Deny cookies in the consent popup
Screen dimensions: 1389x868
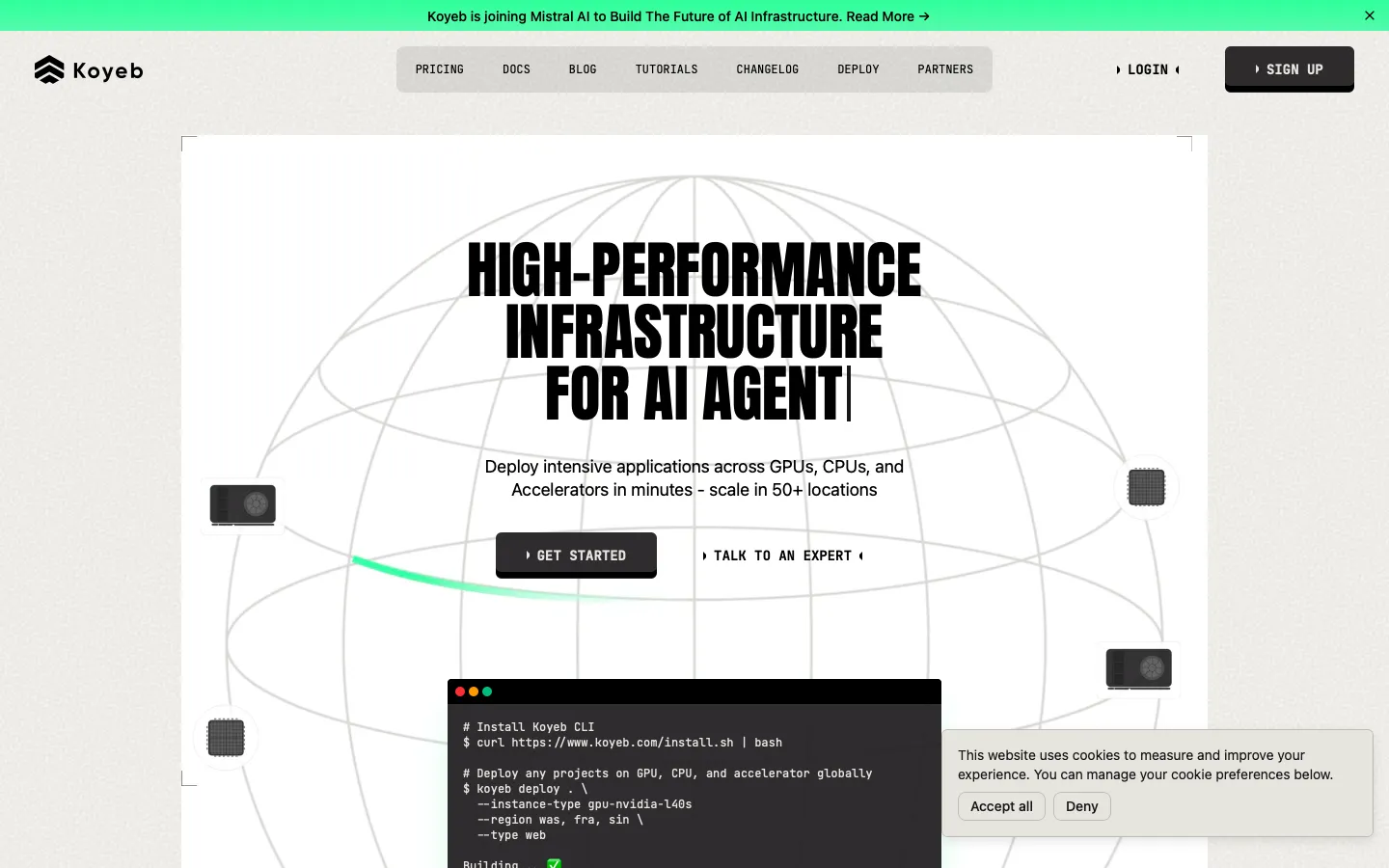1082,806
